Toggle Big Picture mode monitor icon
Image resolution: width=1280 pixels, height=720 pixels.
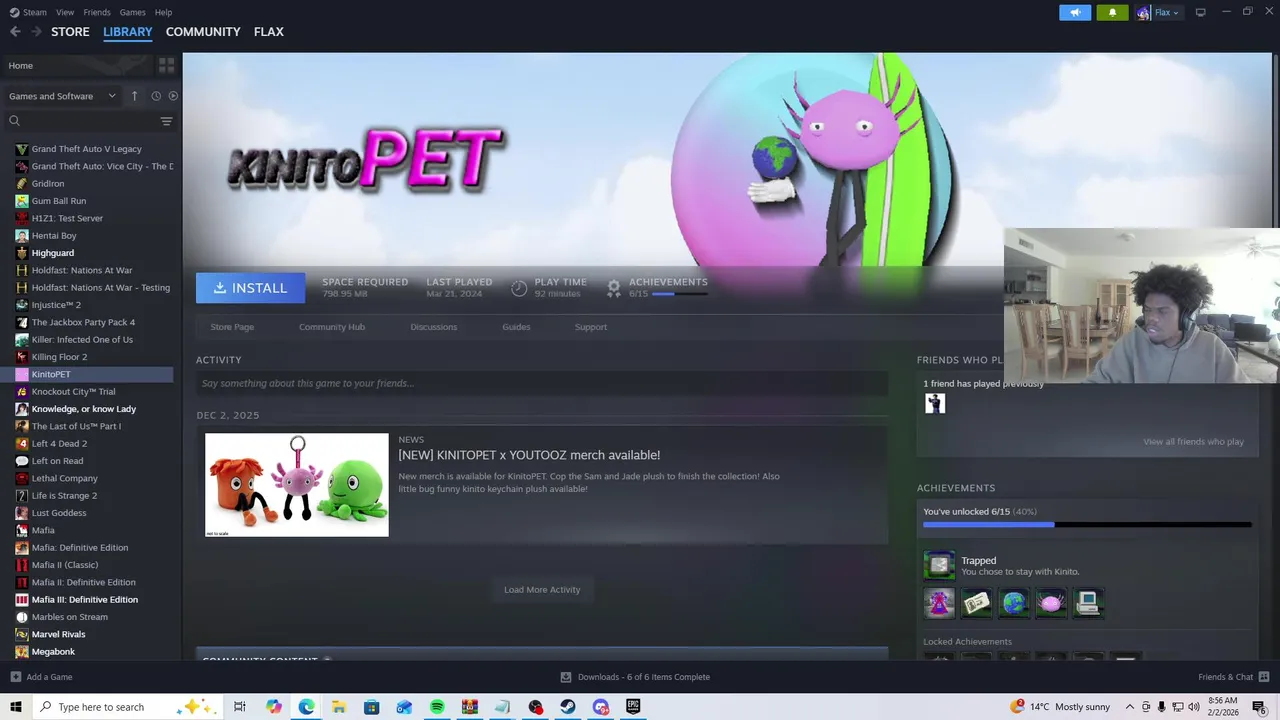point(1200,12)
